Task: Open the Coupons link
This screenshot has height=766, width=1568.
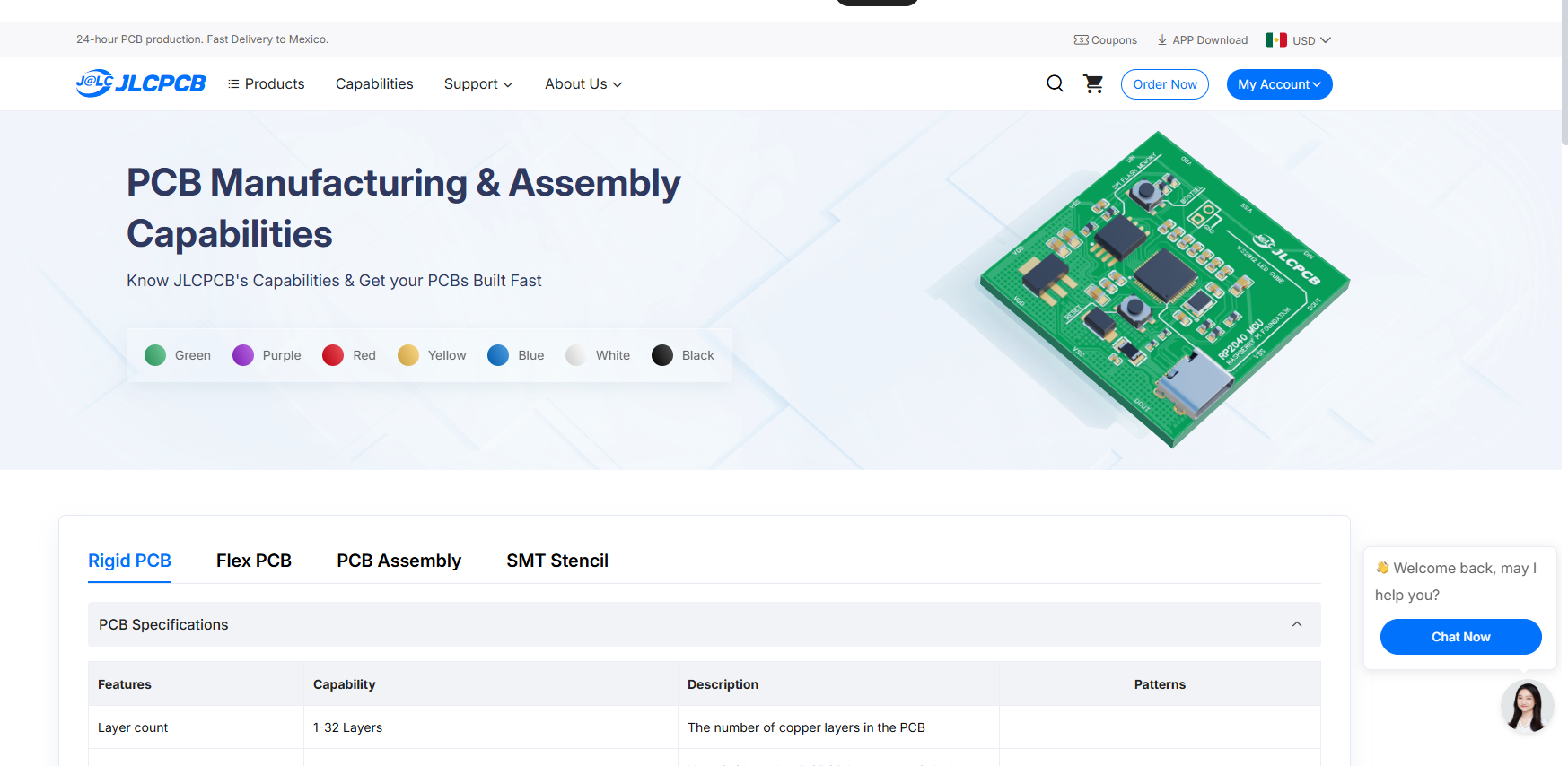Action: (1106, 40)
